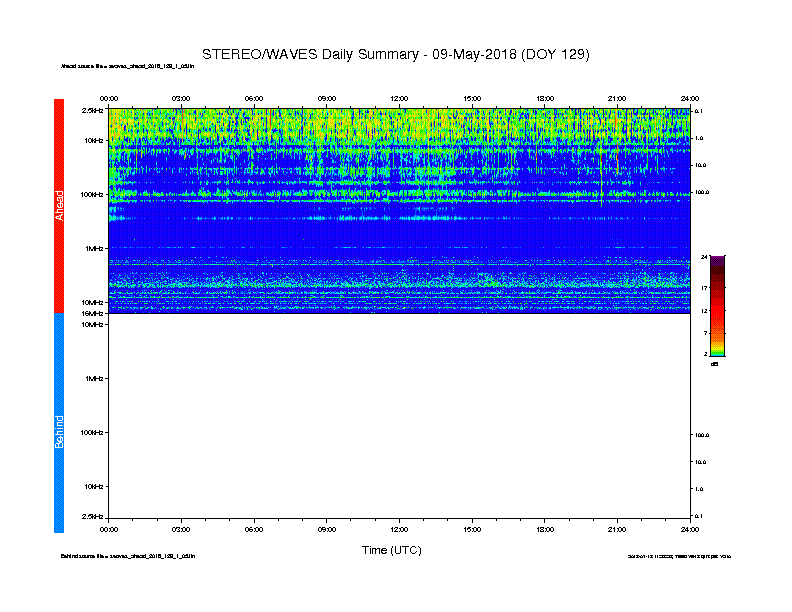Click the 1MHz label of Ahead plot
Image resolution: width=792 pixels, height=612 pixels.
pos(94,248)
